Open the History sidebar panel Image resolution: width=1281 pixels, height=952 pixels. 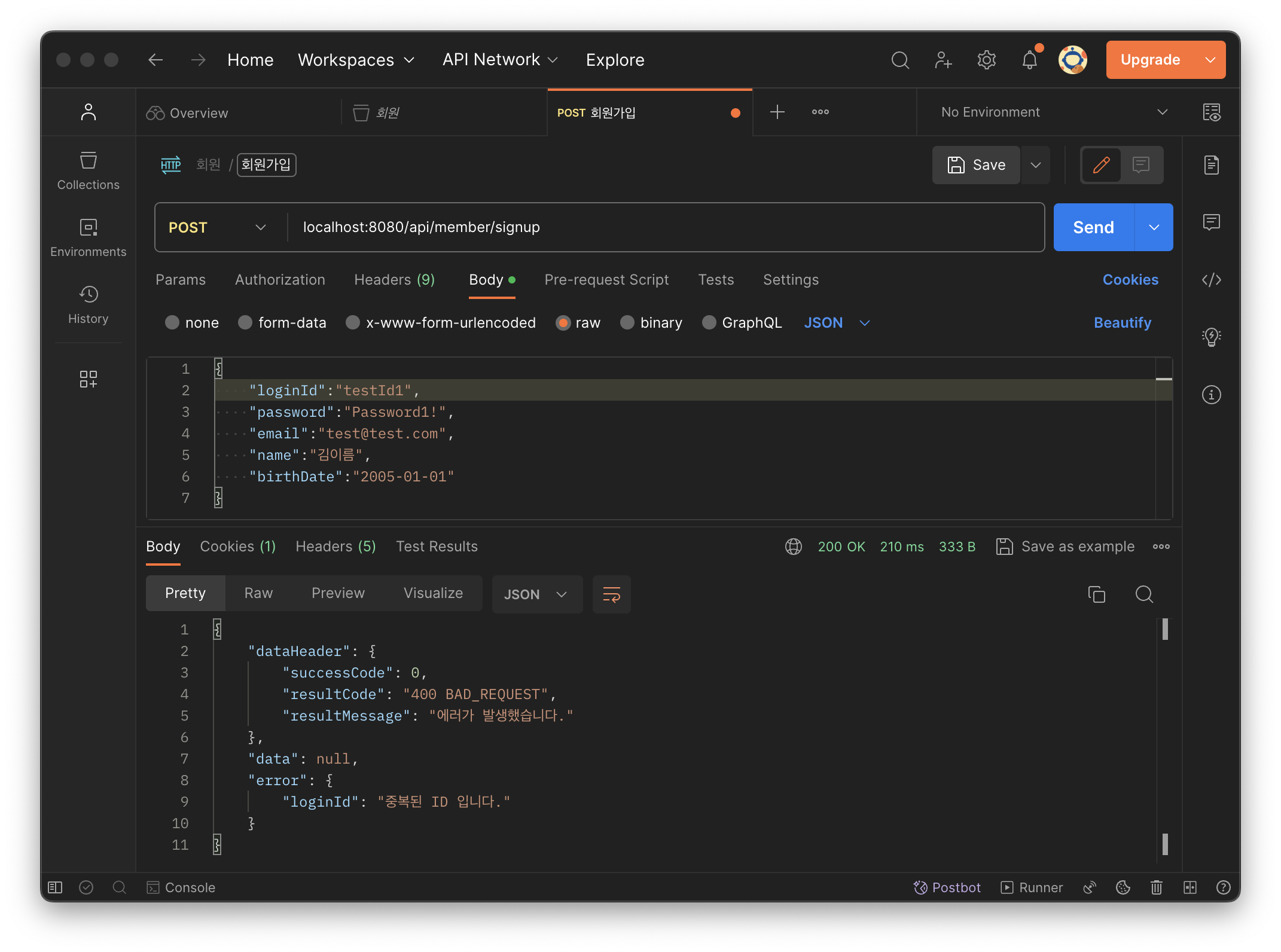[x=89, y=304]
